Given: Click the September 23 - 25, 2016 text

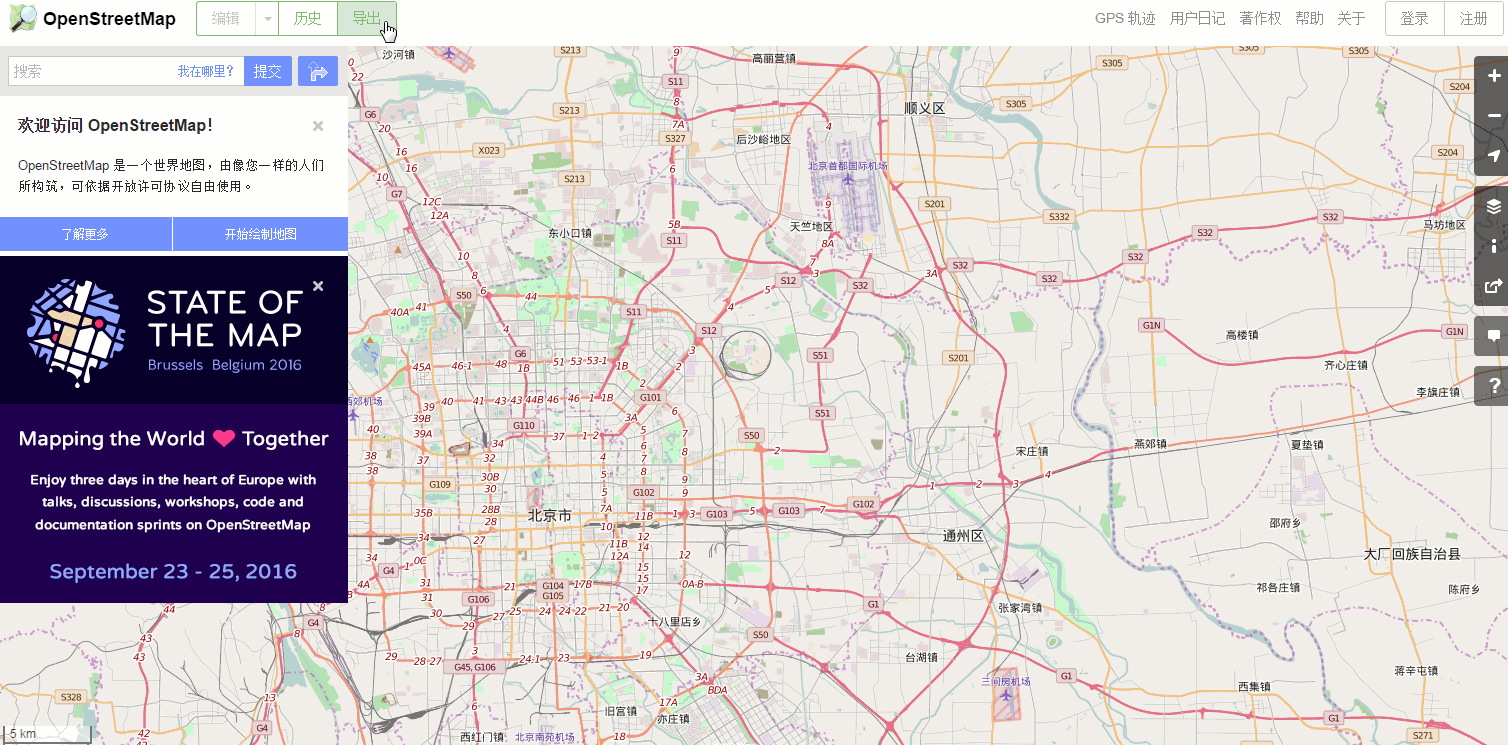Looking at the screenshot, I should [173, 572].
